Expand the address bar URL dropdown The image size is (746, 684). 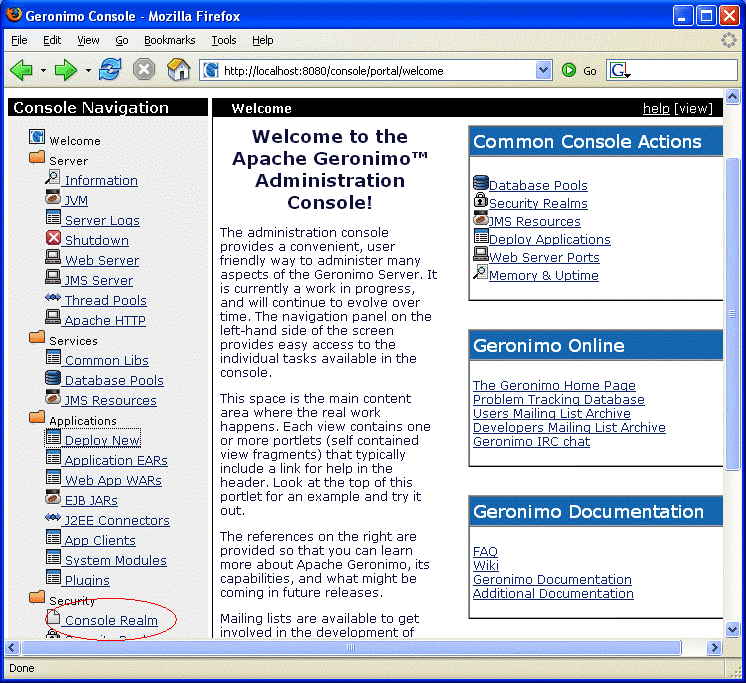(x=543, y=70)
